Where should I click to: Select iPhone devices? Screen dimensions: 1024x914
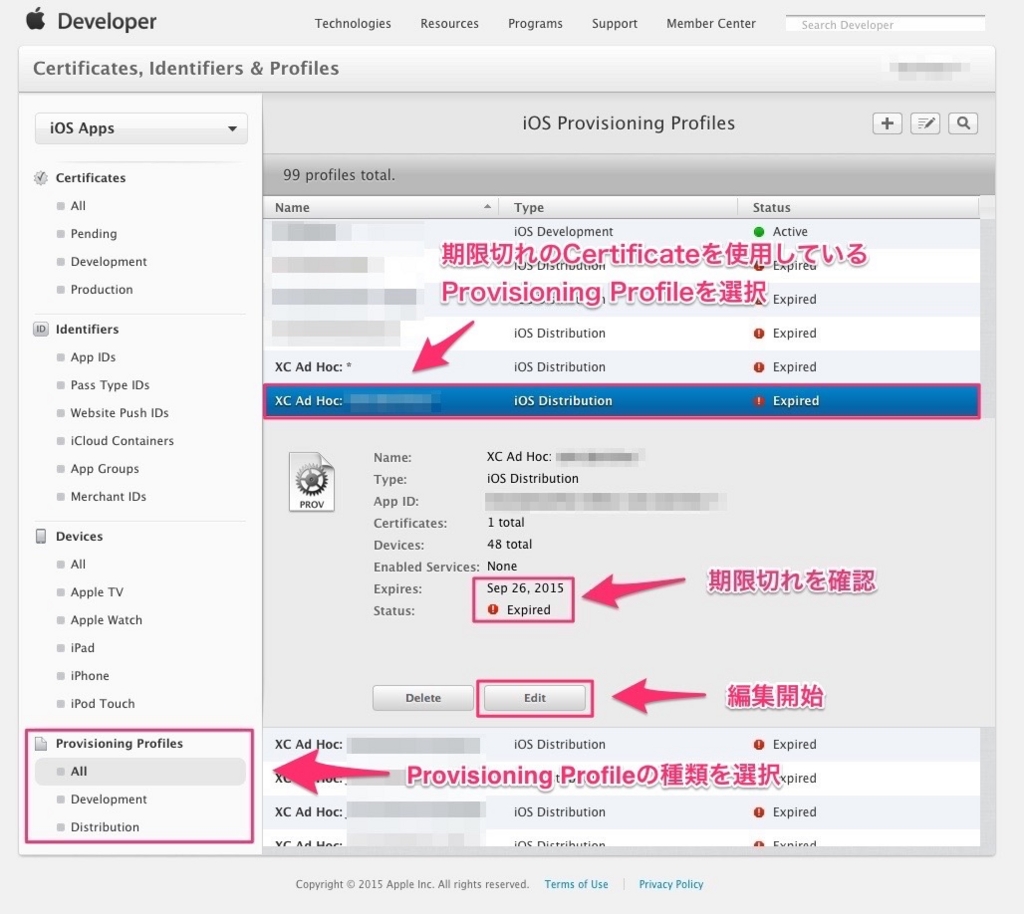coord(89,676)
